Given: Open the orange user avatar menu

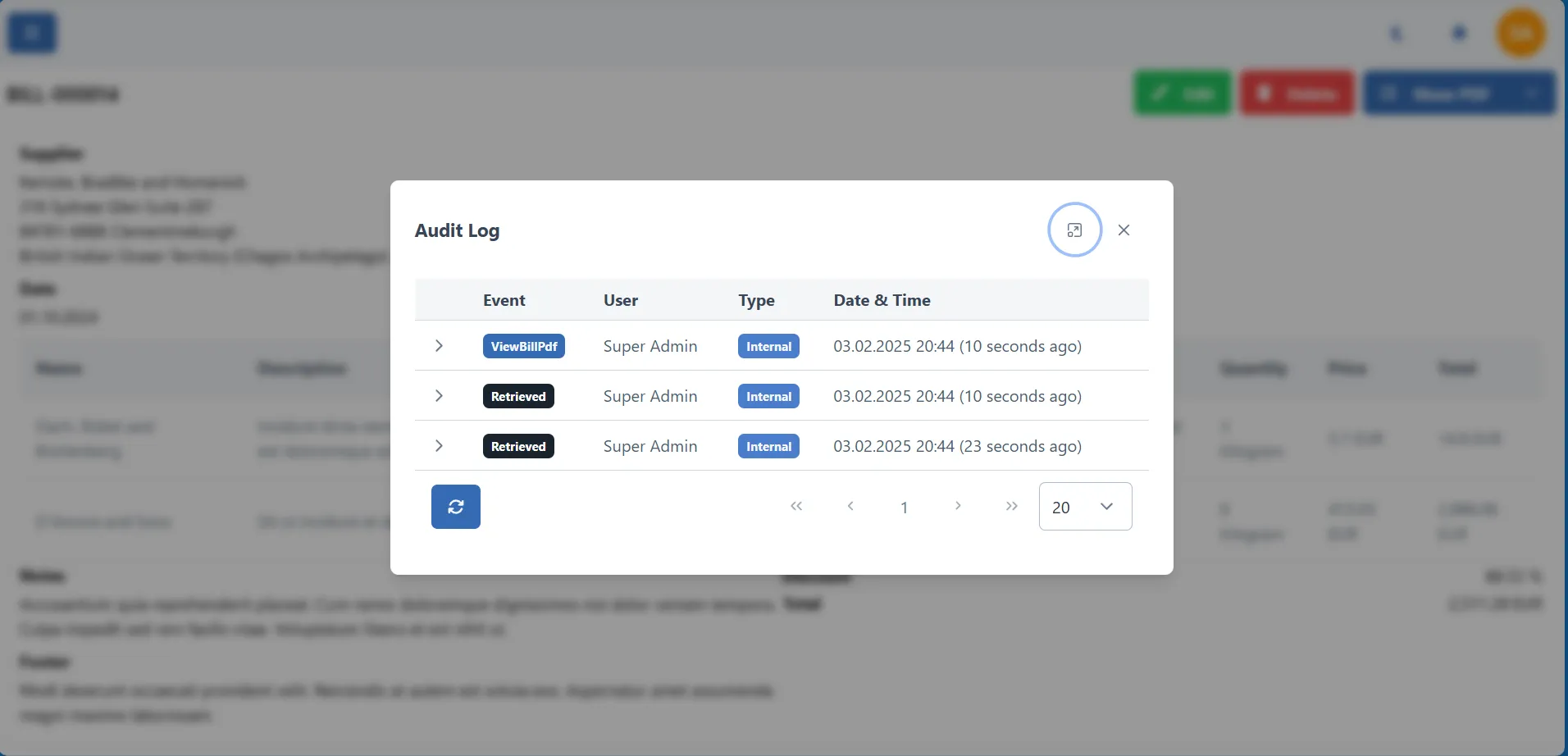Looking at the screenshot, I should 1521,33.
